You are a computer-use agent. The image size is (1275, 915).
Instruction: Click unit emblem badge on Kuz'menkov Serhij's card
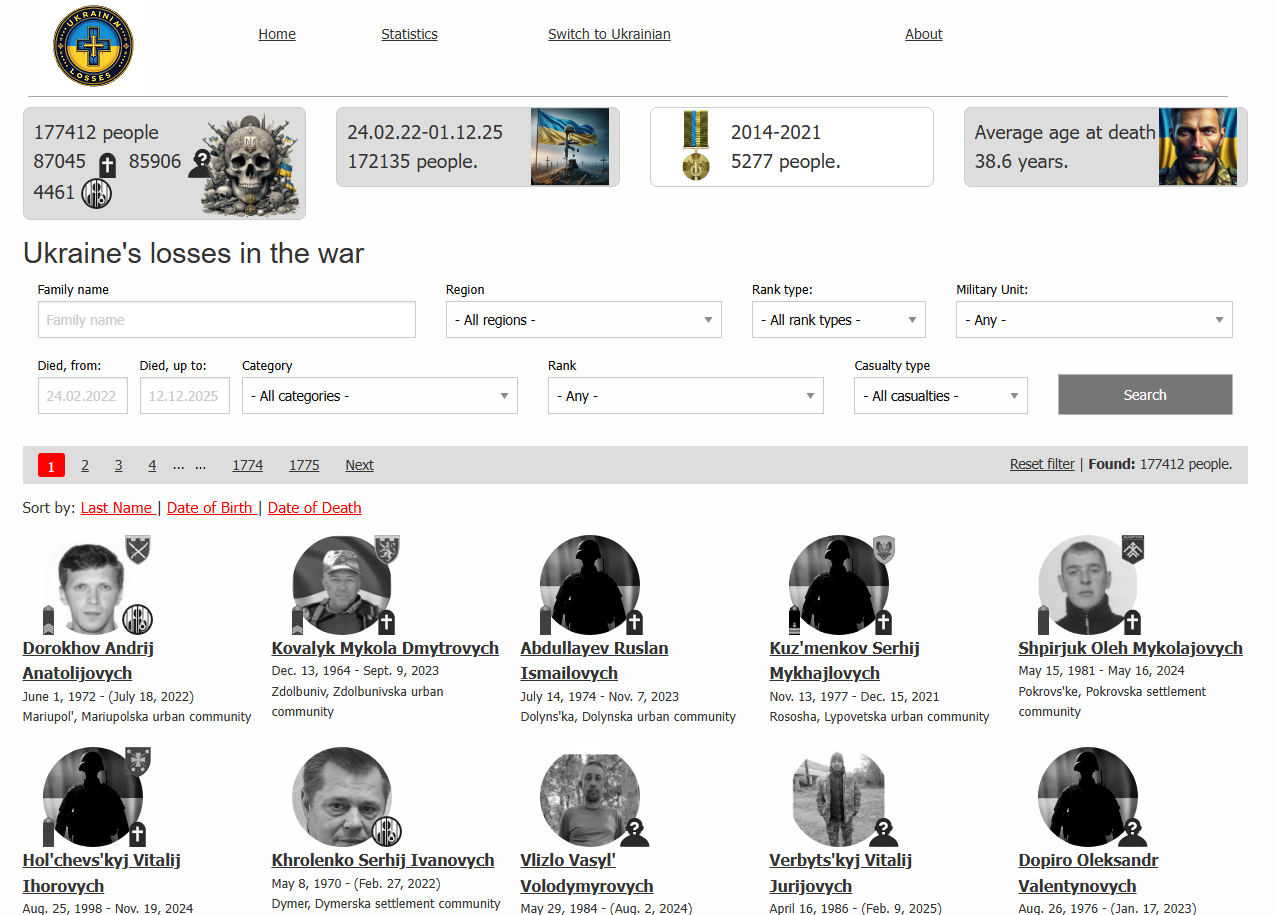pos(884,550)
